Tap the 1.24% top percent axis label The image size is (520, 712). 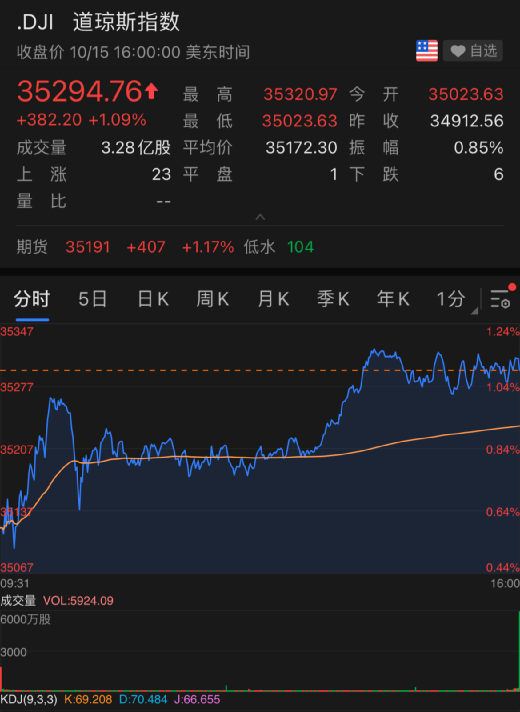[x=503, y=331]
